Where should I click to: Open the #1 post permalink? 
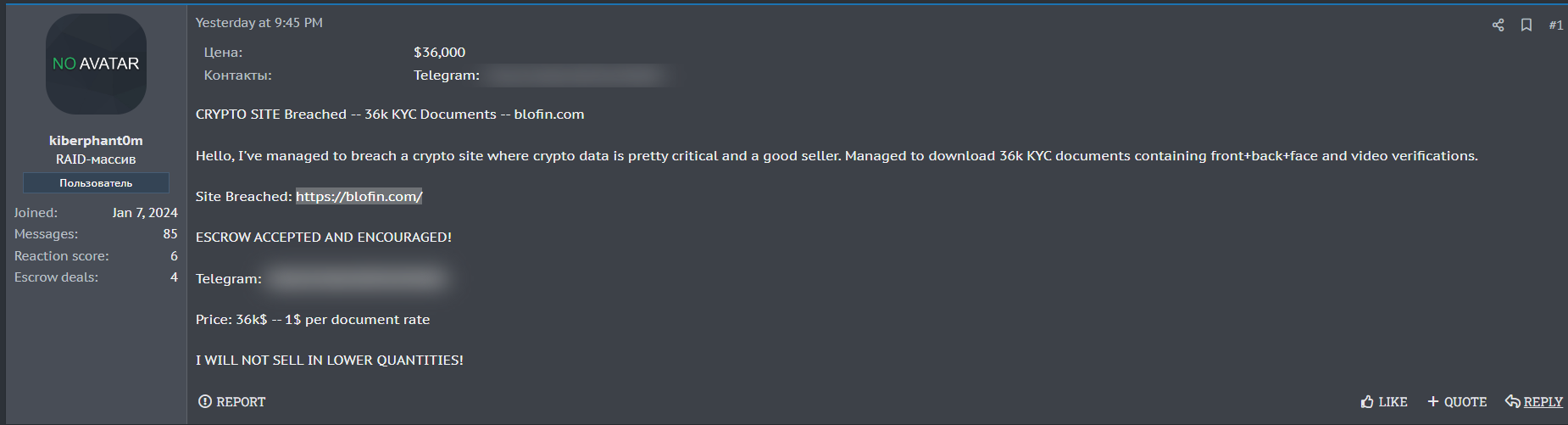click(1555, 25)
